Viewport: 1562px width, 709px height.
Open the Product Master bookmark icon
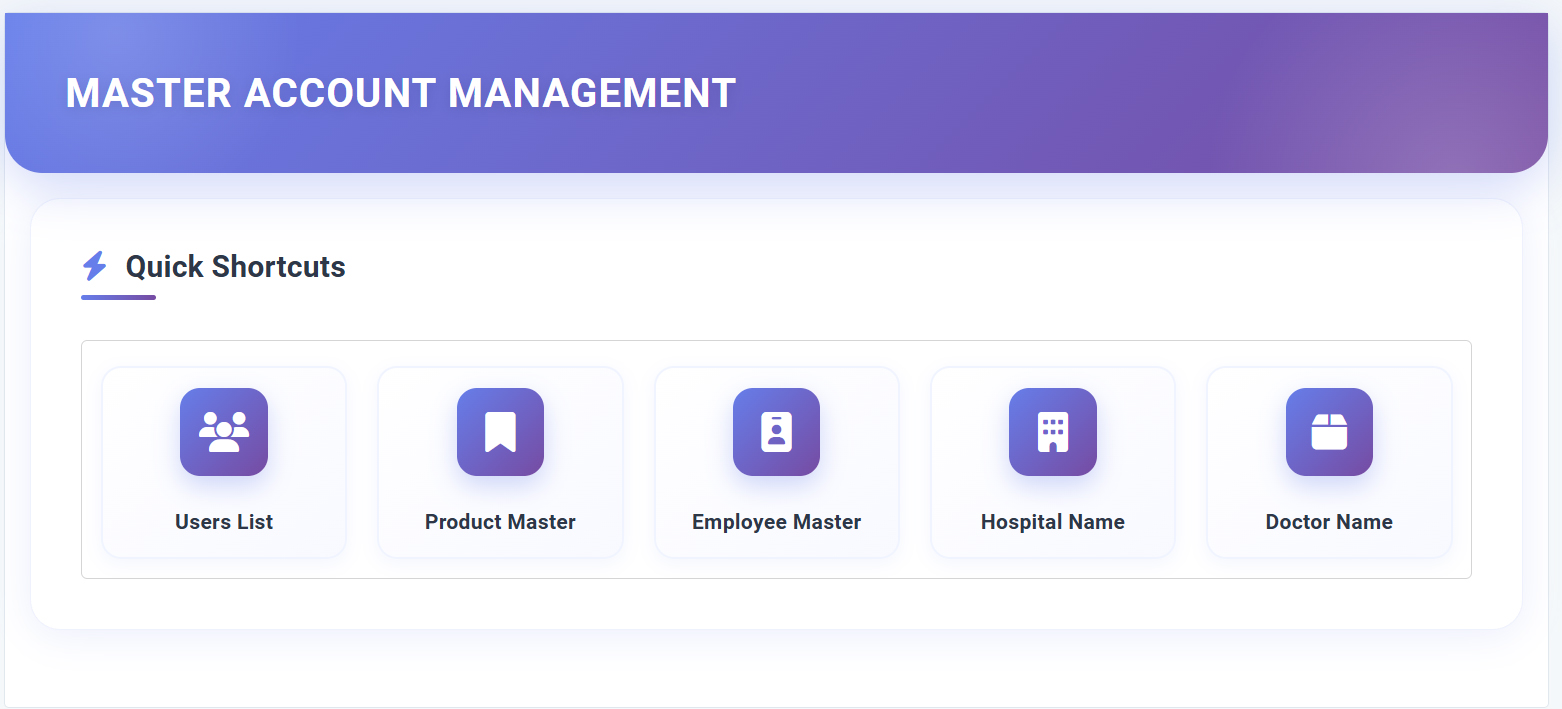click(x=500, y=432)
